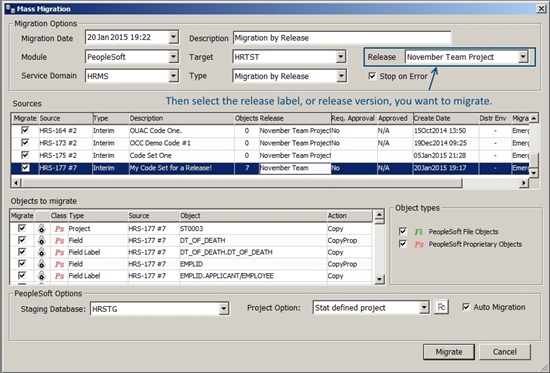Click the Ps class icon for ST0003
Image resolution: width=550 pixels, height=373 pixels.
tap(60, 229)
